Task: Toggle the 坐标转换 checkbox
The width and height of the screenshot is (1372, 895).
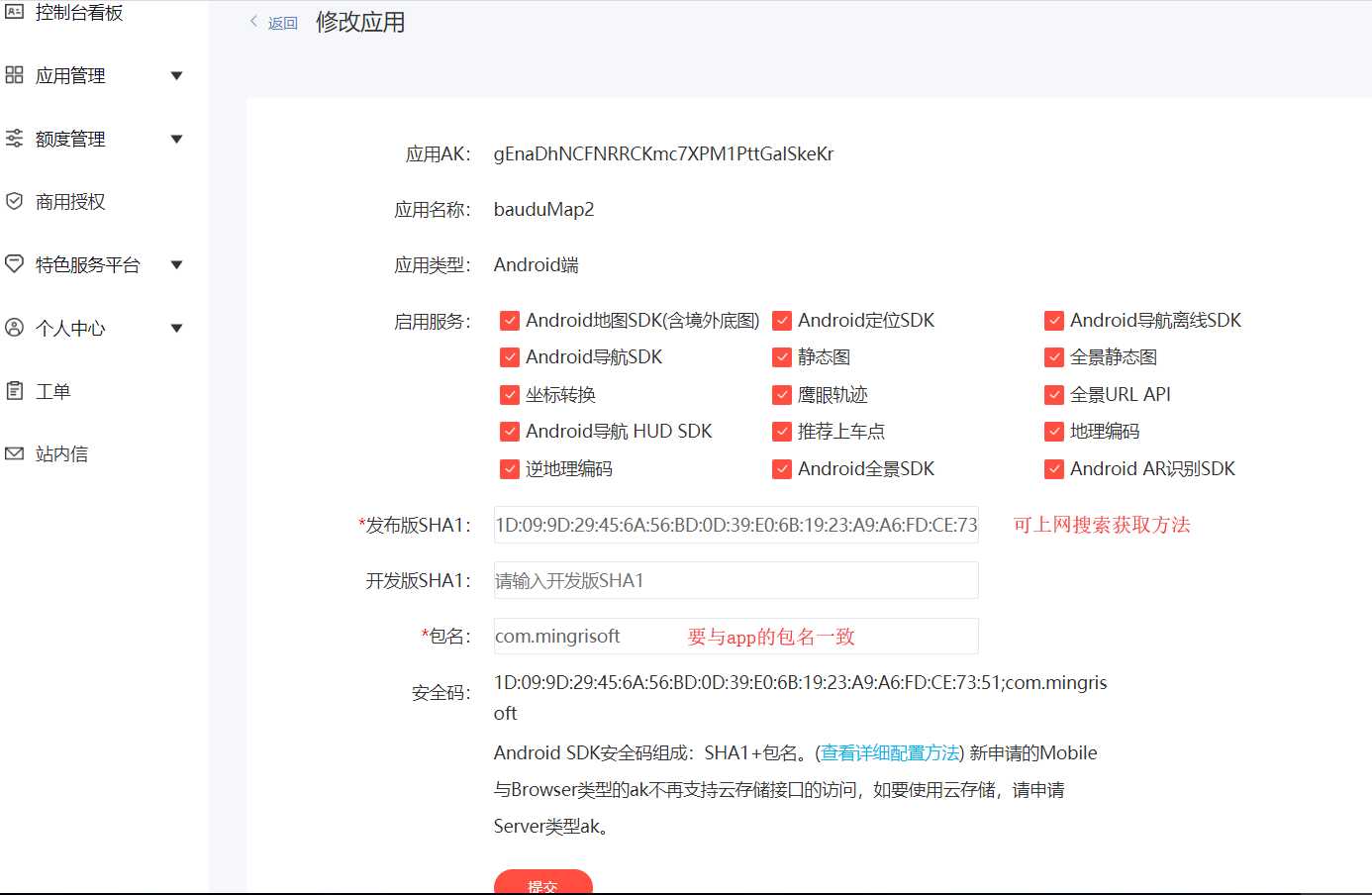Action: click(x=510, y=395)
